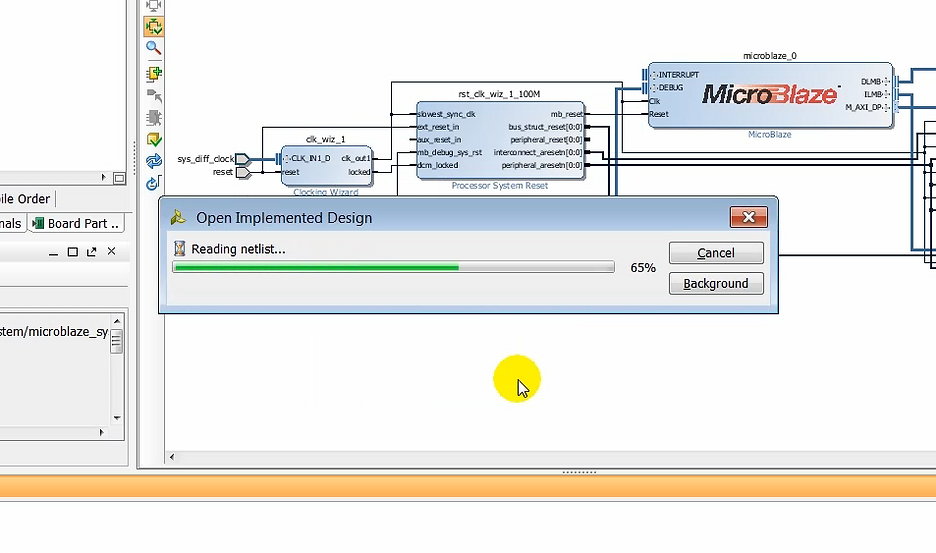
Task: Click the Validate Design checkmark icon
Action: click(x=154, y=140)
